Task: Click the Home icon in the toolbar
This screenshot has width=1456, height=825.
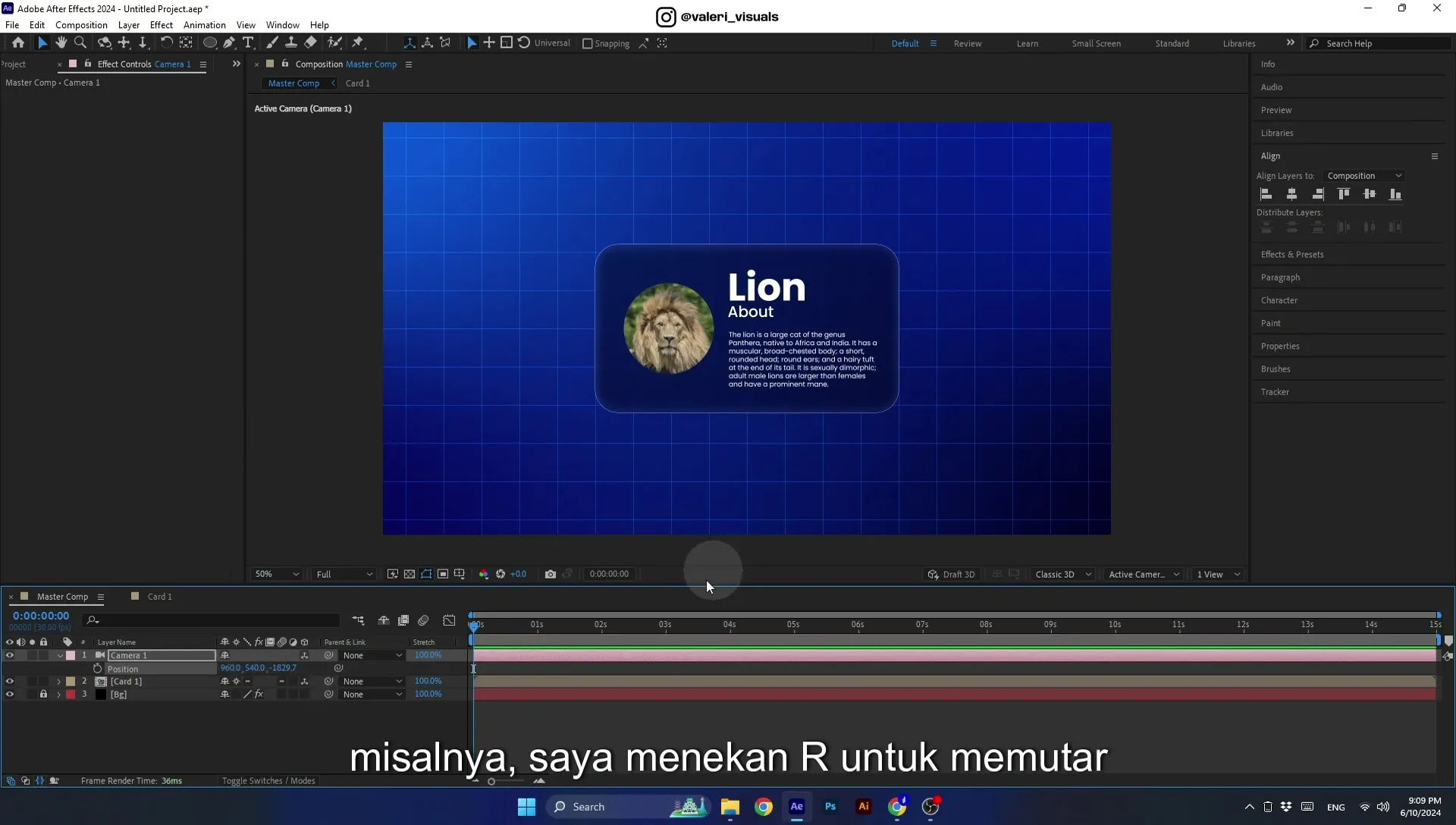Action: tap(18, 43)
